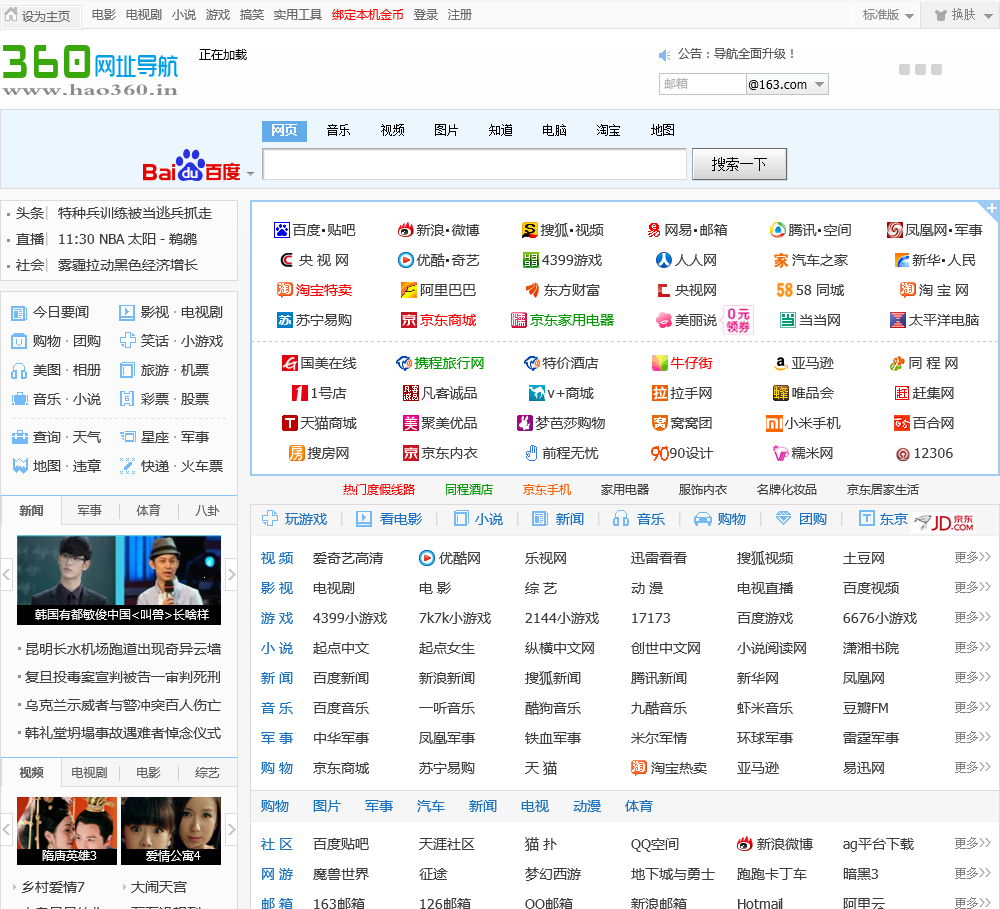Image resolution: width=1000 pixels, height=909 pixels.
Task: Open the 4399 games icon
Action: tap(530, 260)
